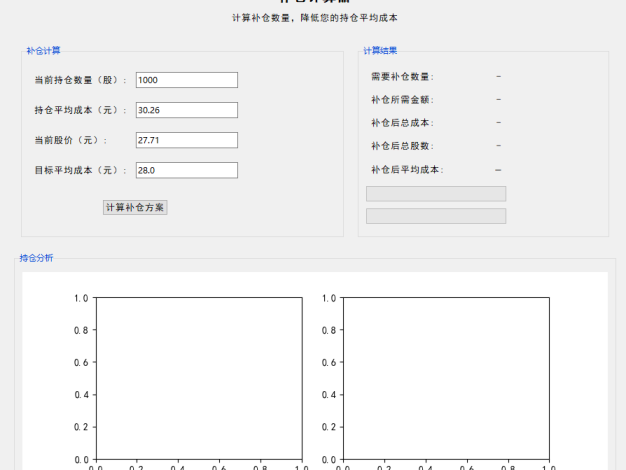Click the 目标平均成本（元） label
Image resolution: width=626 pixels, height=470 pixels.
tap(80, 170)
